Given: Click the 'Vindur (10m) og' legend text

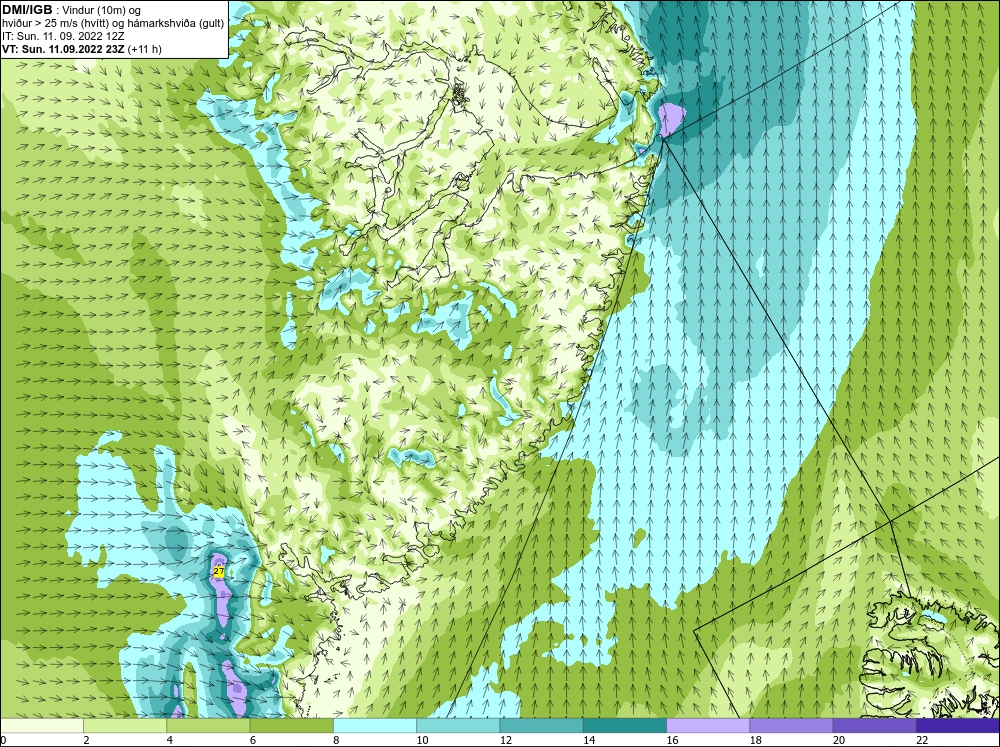Looking at the screenshot, I should (101, 11).
